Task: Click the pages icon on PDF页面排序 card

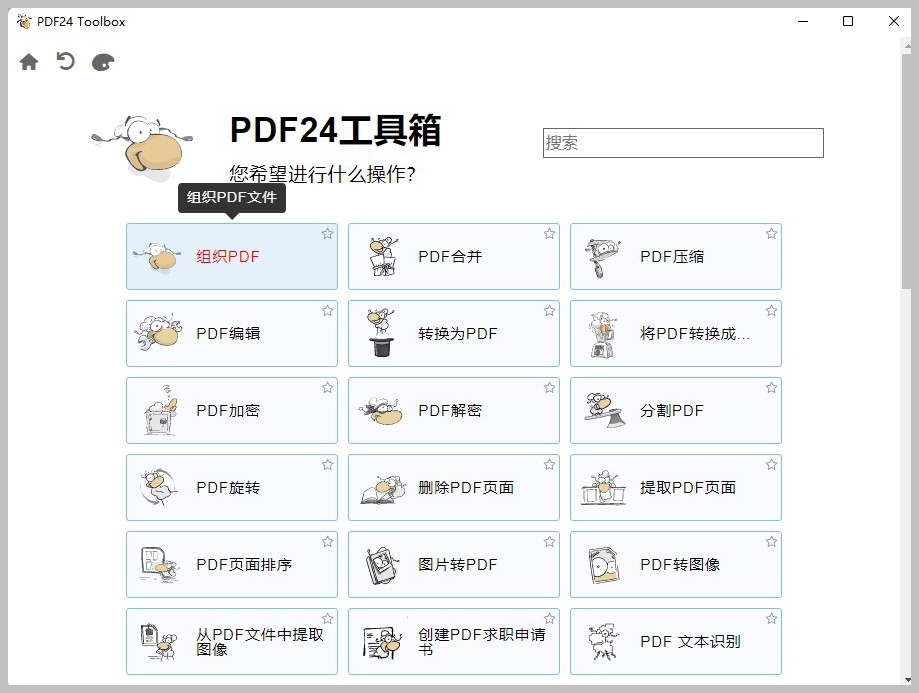Action: pos(158,564)
